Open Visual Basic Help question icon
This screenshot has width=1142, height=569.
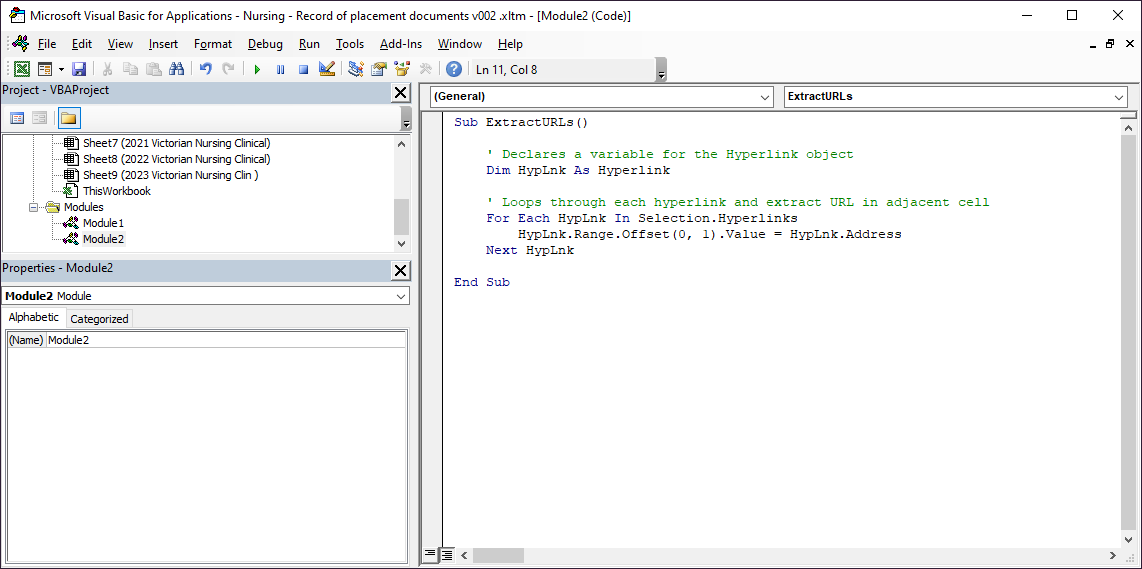coord(454,69)
